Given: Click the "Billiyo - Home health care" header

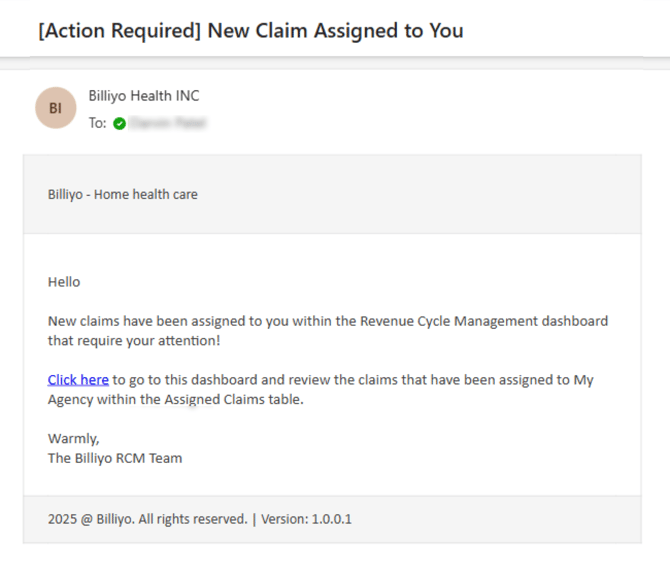Looking at the screenshot, I should tap(123, 194).
